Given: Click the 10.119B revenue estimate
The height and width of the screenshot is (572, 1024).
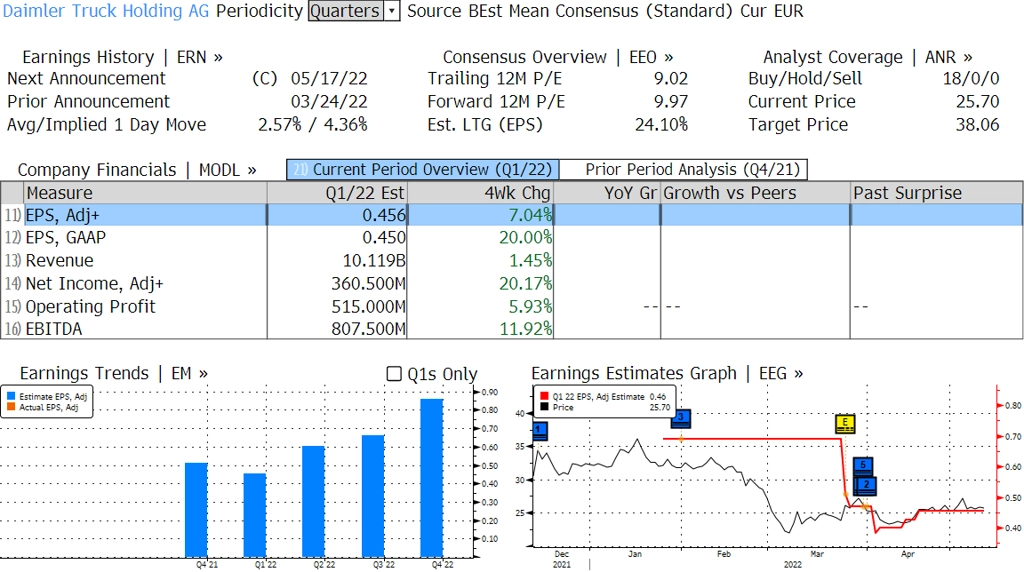Looking at the screenshot, I should pos(374,261).
